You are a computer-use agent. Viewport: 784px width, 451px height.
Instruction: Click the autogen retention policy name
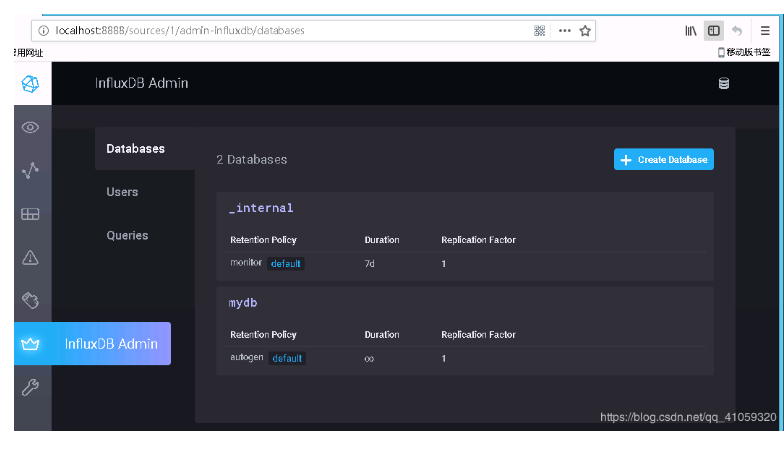pyautogui.click(x=246, y=357)
